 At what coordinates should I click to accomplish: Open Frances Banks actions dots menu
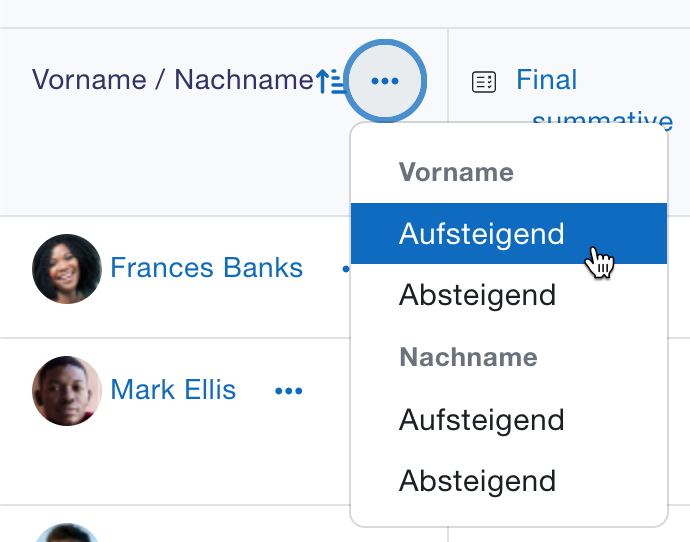click(346, 268)
